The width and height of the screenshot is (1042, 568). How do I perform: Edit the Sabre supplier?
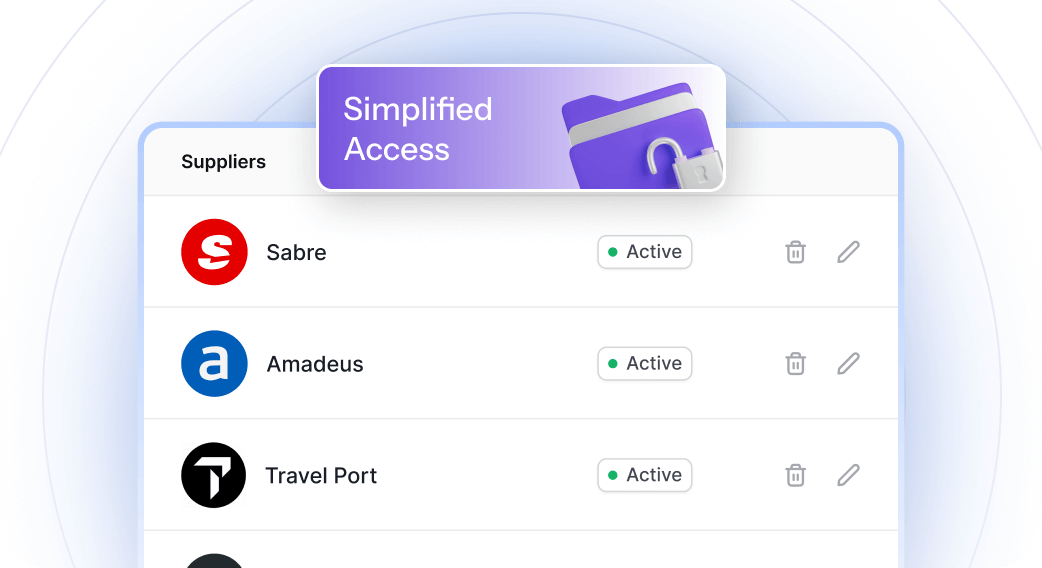pyautogui.click(x=848, y=252)
